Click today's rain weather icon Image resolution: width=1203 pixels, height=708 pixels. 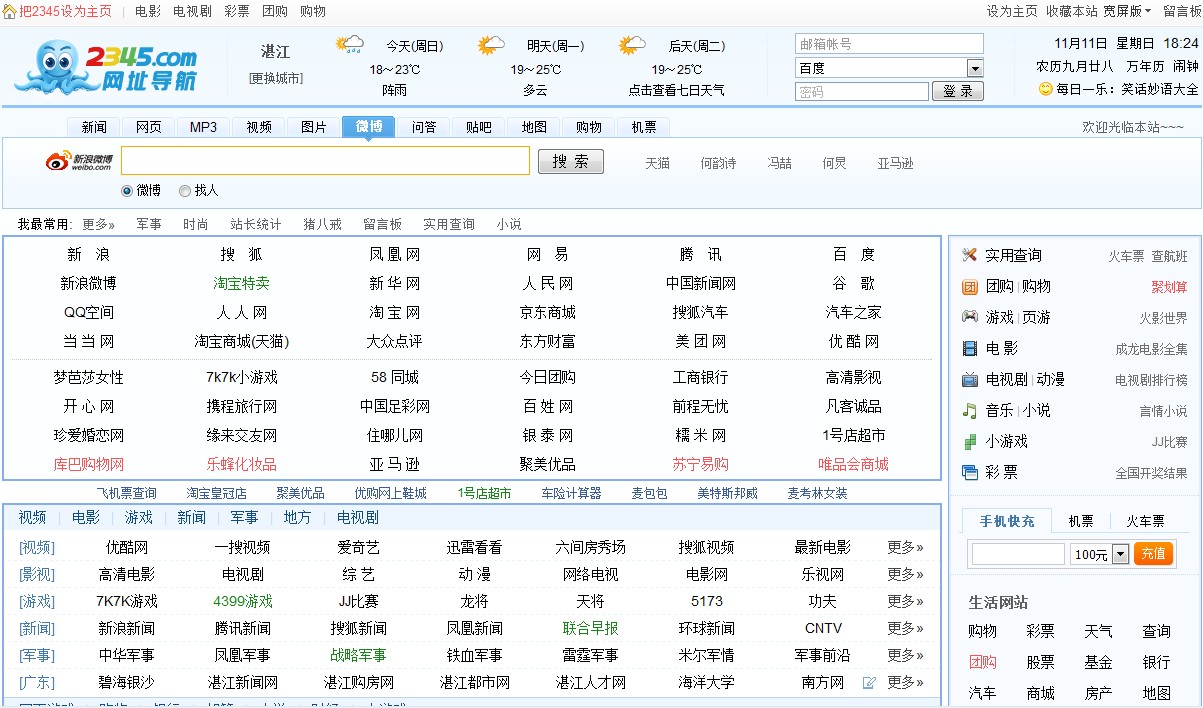tap(349, 45)
